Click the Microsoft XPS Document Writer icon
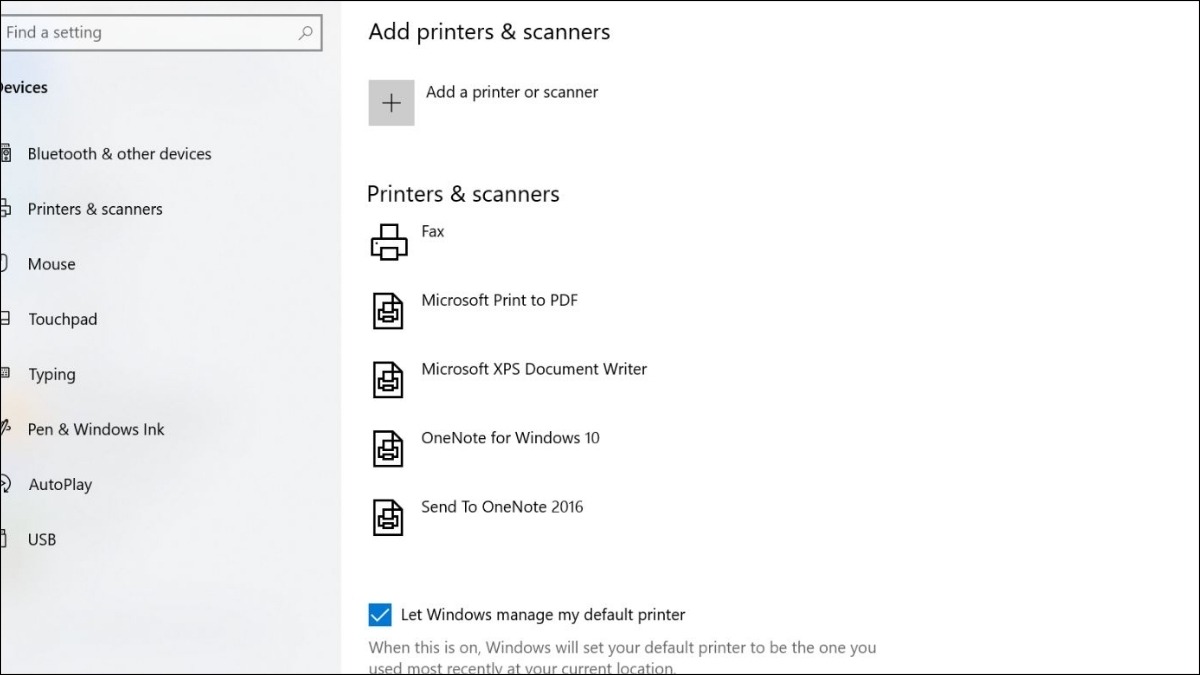Viewport: 1200px width, 675px height. tap(388, 380)
